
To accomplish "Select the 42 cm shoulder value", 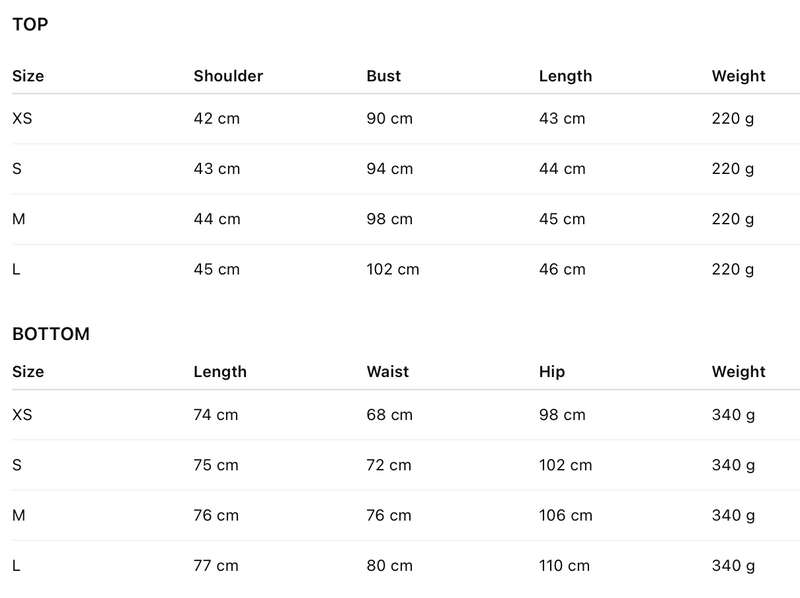I will (217, 119).
